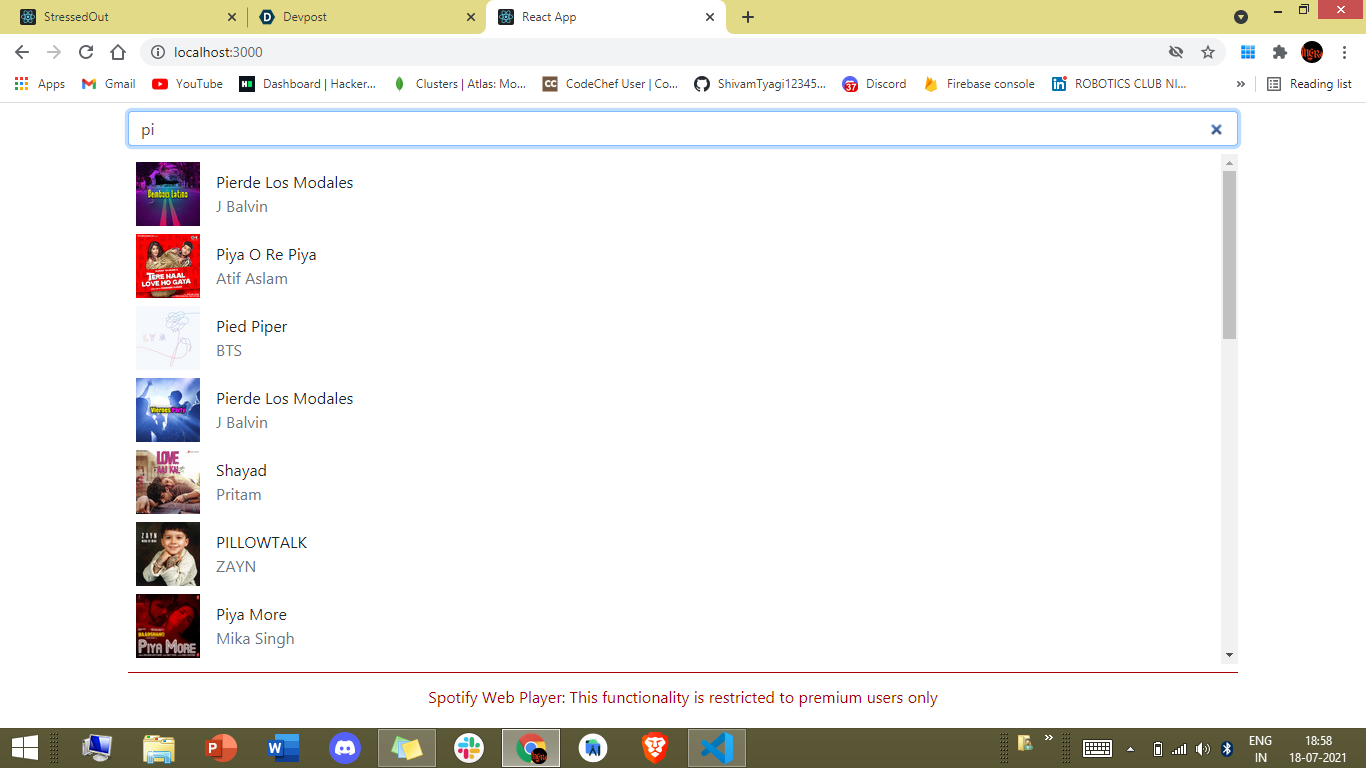Pick the PILLOWTALK album thumbnail
Screen dimensions: 1366x768
168,554
